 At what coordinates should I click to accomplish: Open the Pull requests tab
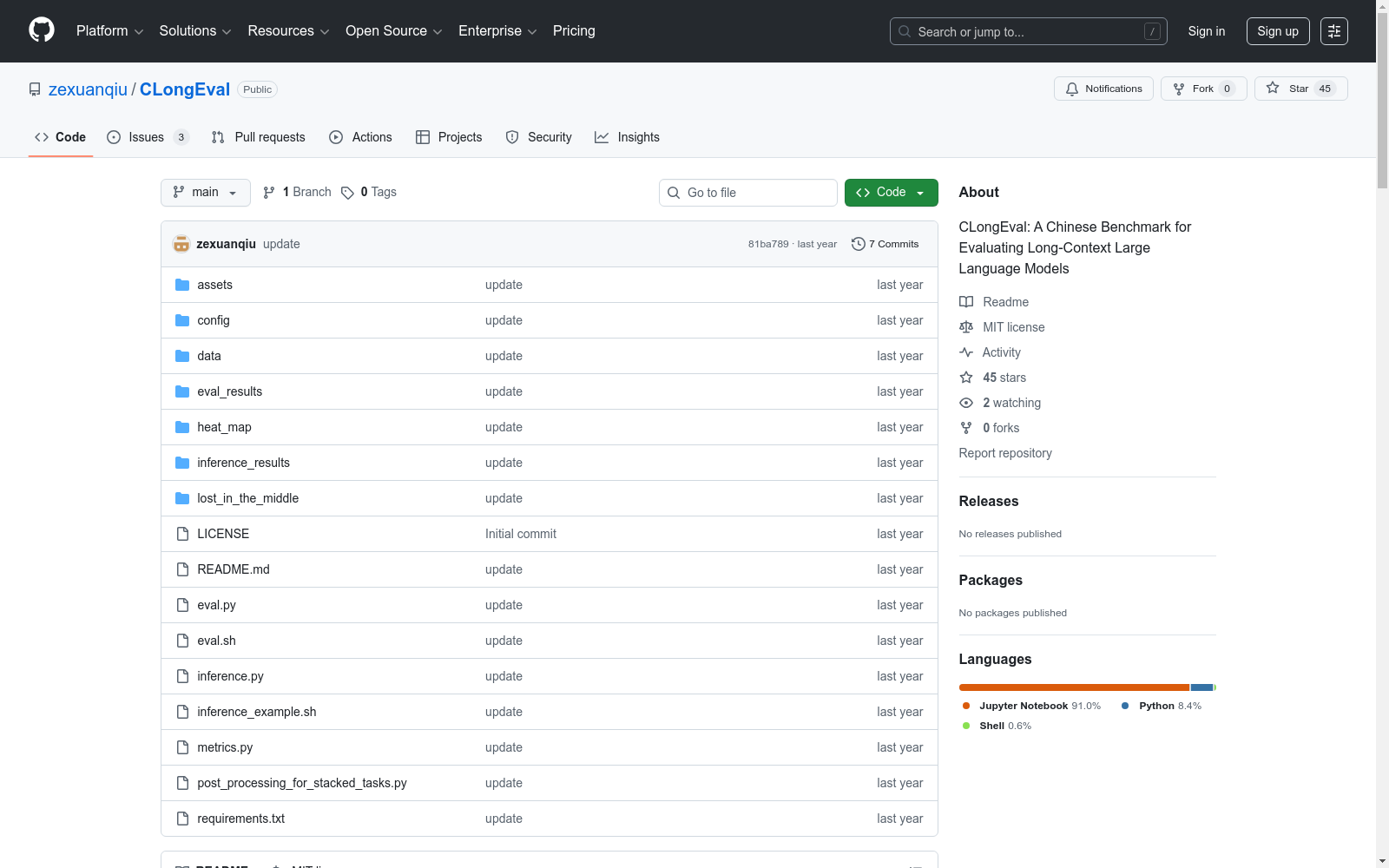click(259, 137)
